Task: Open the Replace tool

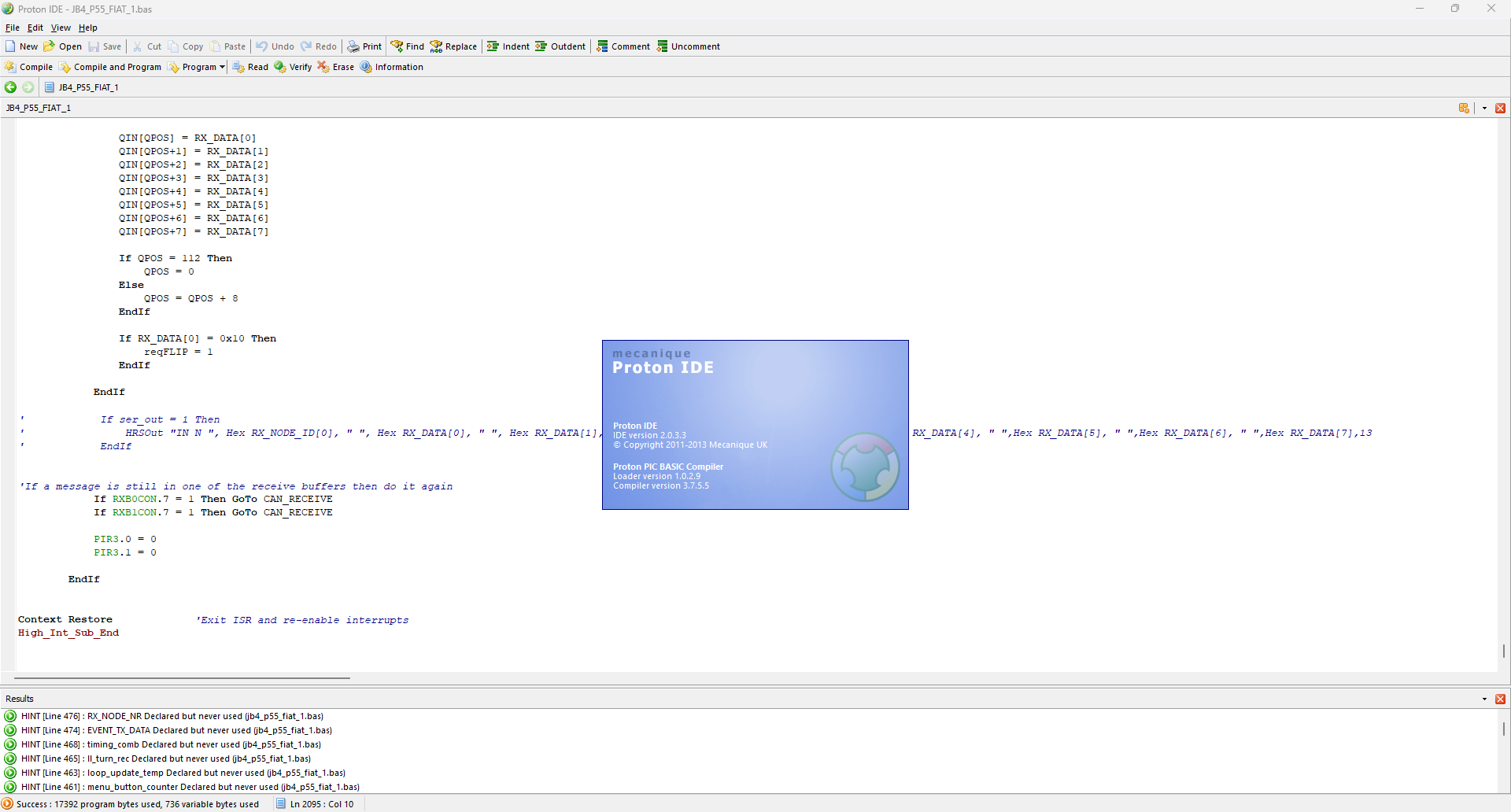Action: click(x=453, y=46)
